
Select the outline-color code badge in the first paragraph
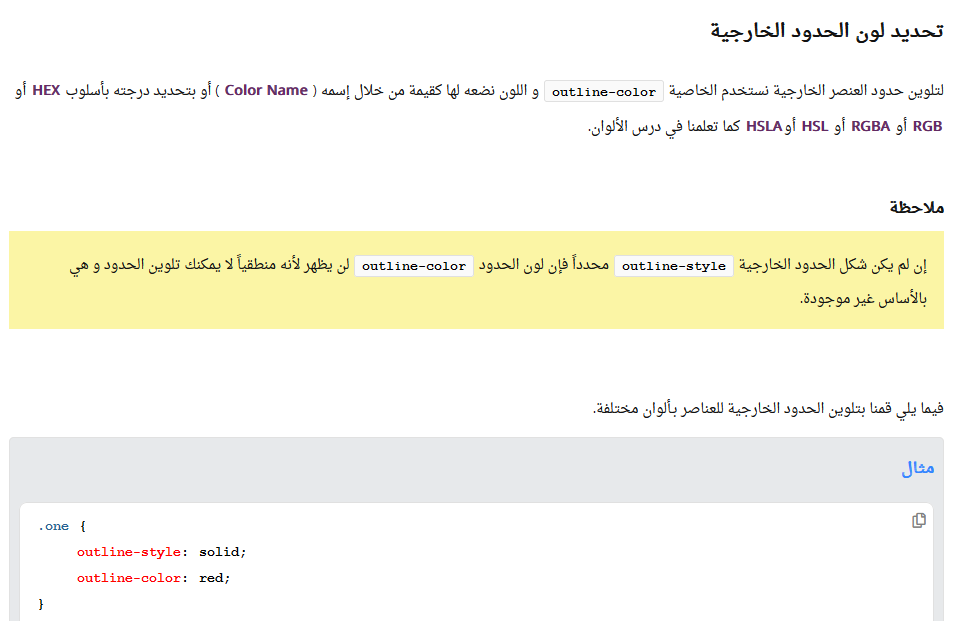pyautogui.click(x=603, y=90)
